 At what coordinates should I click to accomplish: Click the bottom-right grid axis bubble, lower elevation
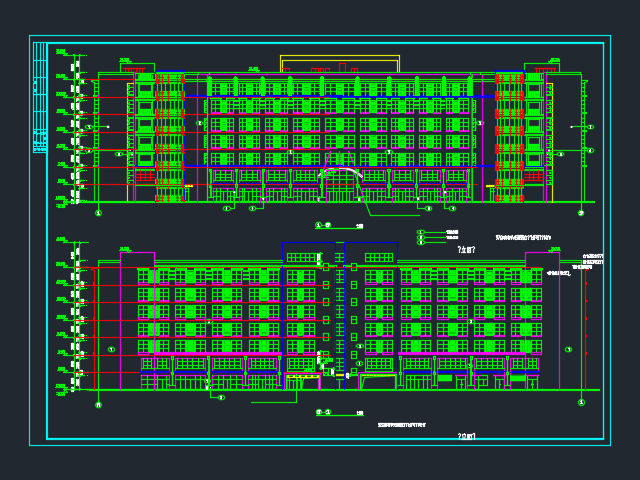coord(581,402)
